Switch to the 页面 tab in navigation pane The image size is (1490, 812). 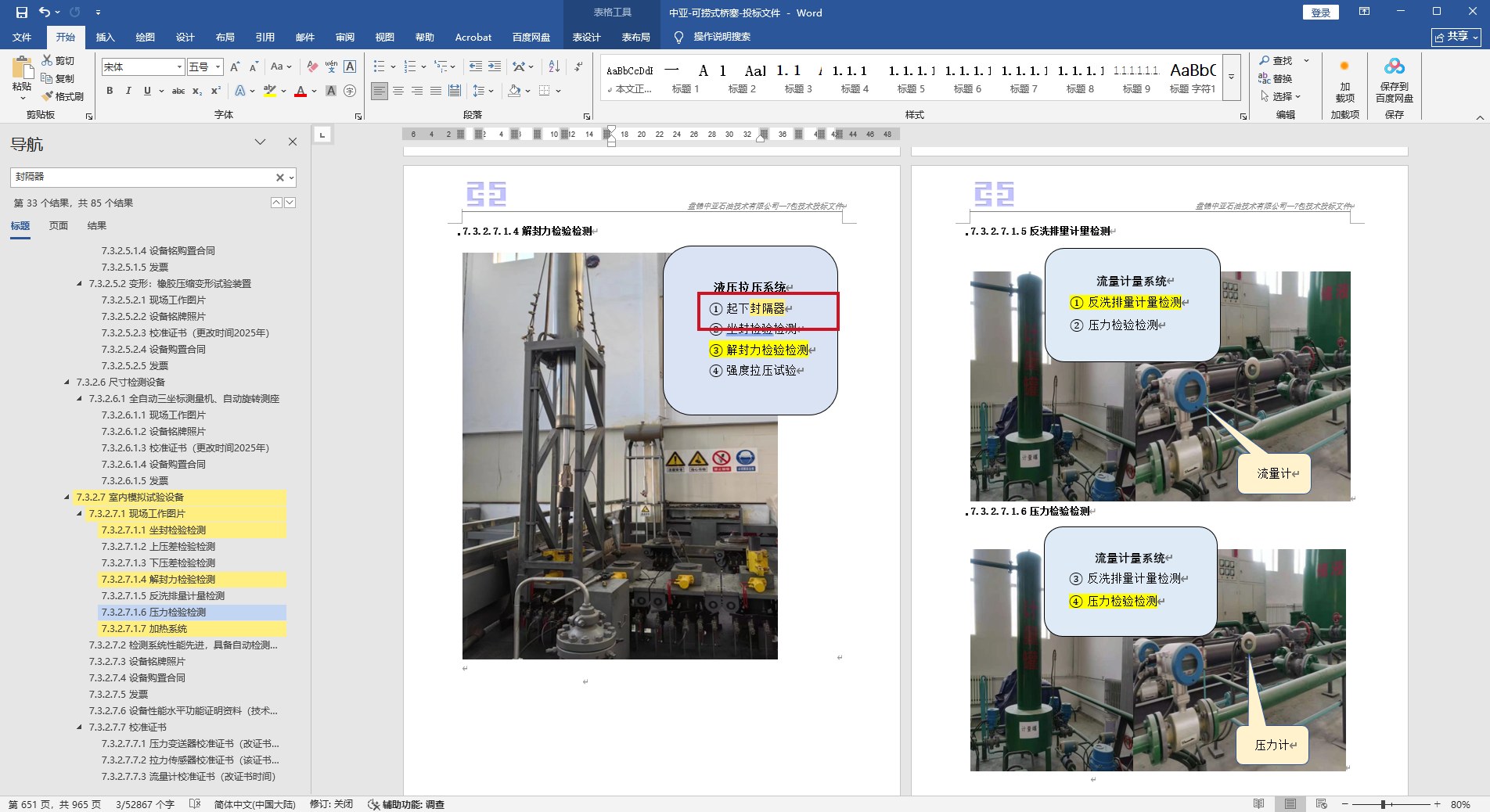pos(59,226)
